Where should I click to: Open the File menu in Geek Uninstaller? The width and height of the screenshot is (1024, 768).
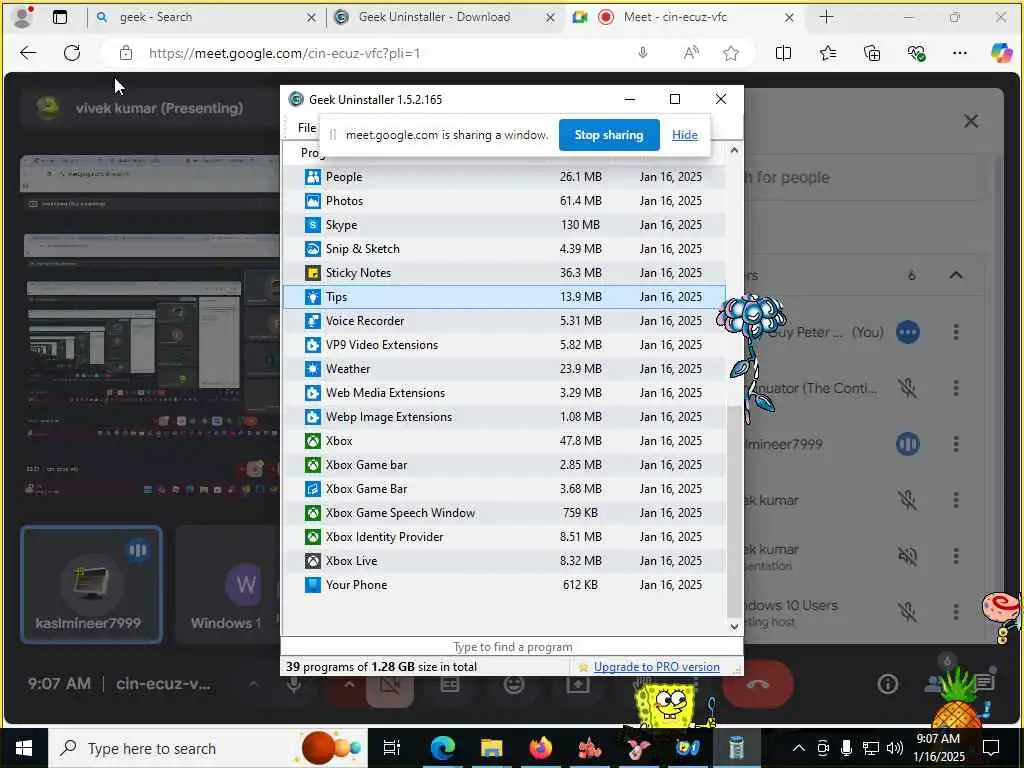[306, 127]
